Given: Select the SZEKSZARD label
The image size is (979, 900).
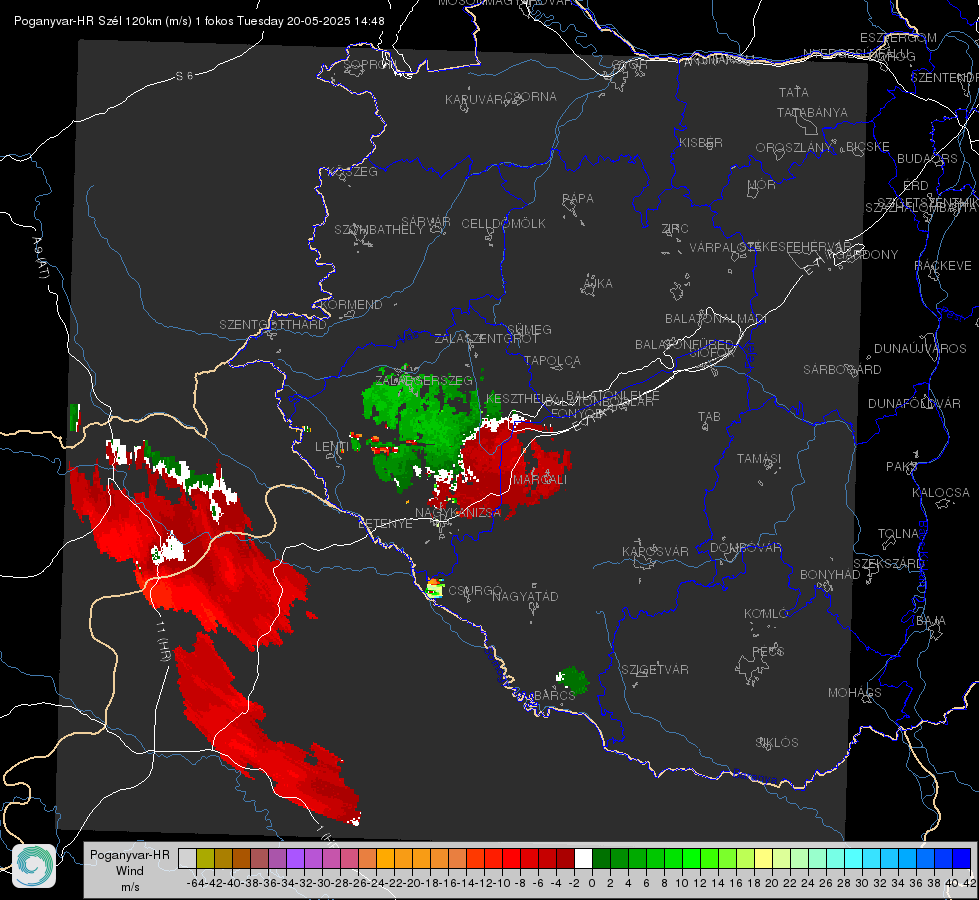Looking at the screenshot, I should tap(888, 564).
